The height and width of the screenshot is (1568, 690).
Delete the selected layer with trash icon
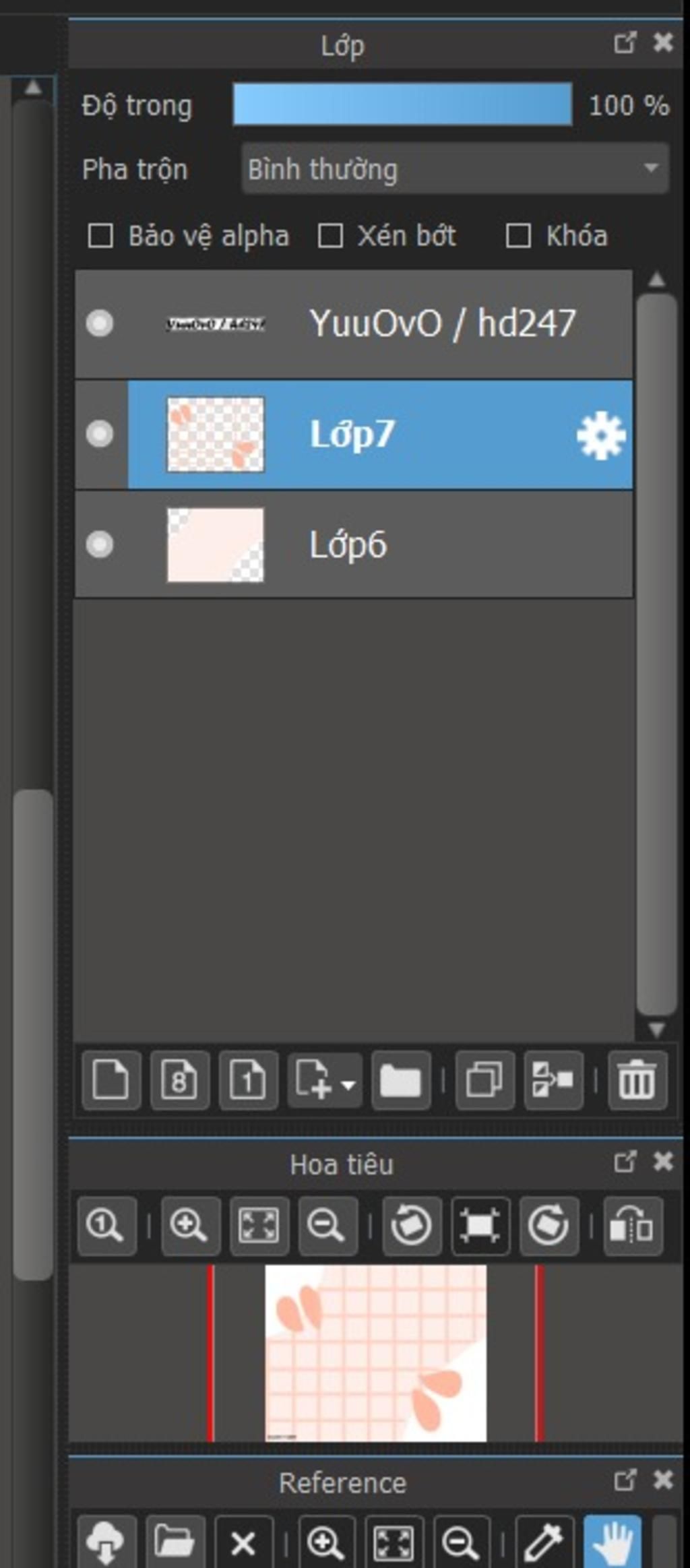click(637, 1079)
